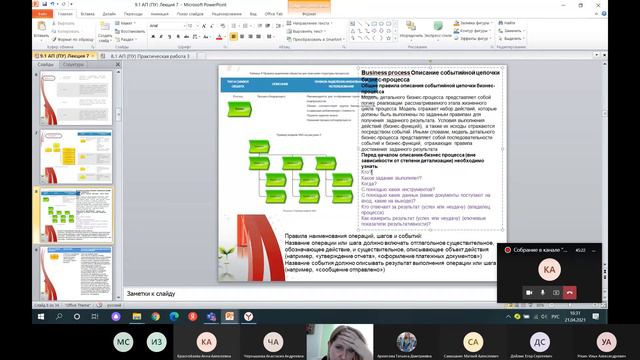Open the Format (Формат) contextual tab
This screenshot has height=360, width=640.
coord(309,14)
